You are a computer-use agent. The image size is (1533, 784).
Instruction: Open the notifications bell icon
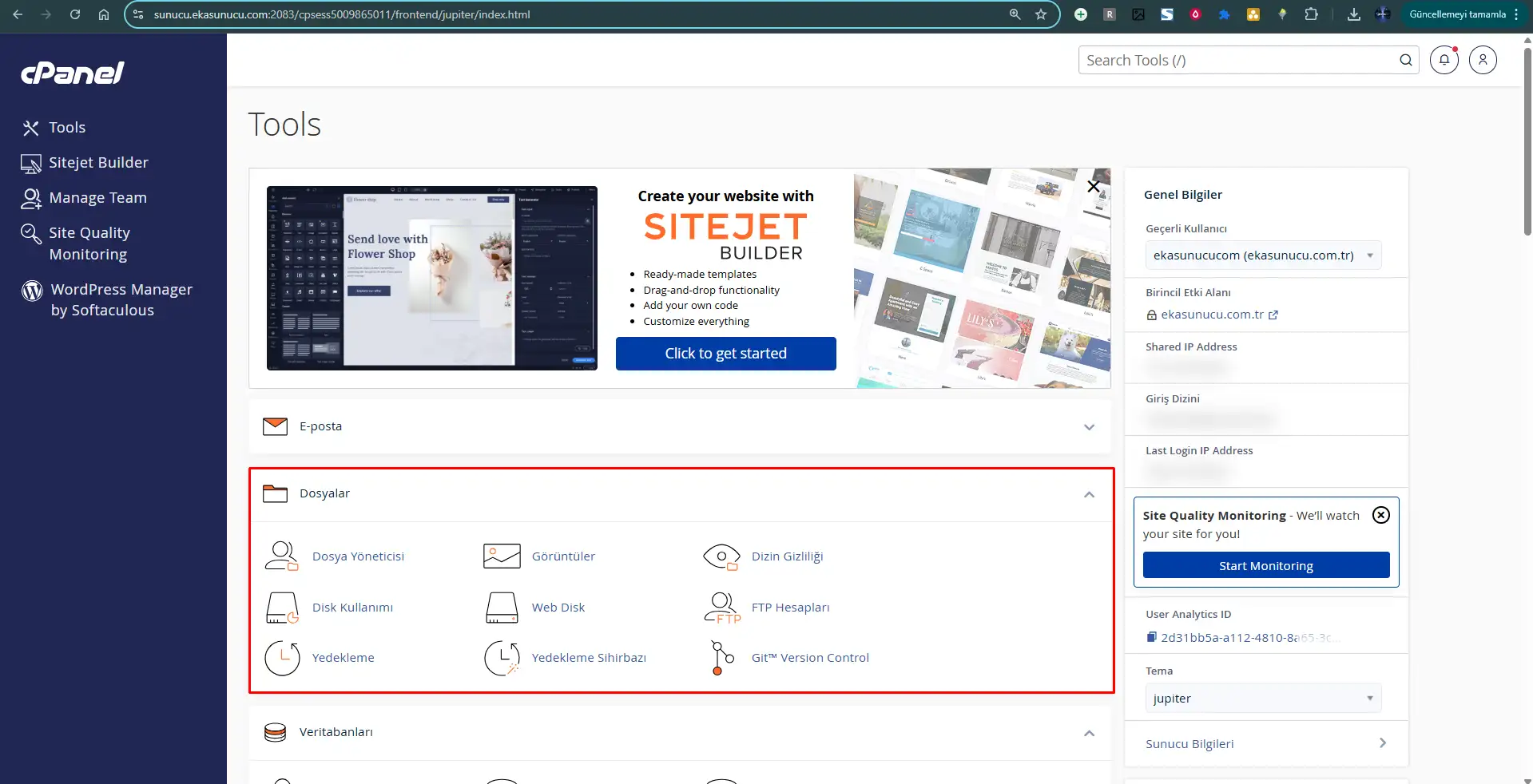[x=1444, y=60]
